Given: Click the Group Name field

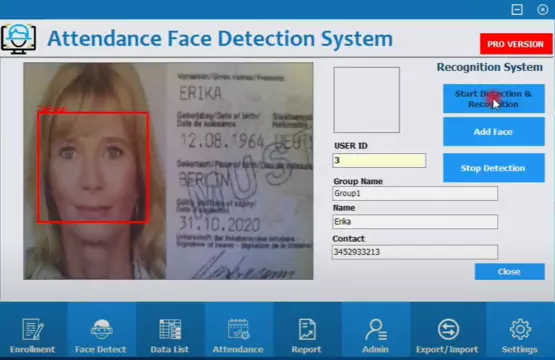Looking at the screenshot, I should tap(415, 193).
